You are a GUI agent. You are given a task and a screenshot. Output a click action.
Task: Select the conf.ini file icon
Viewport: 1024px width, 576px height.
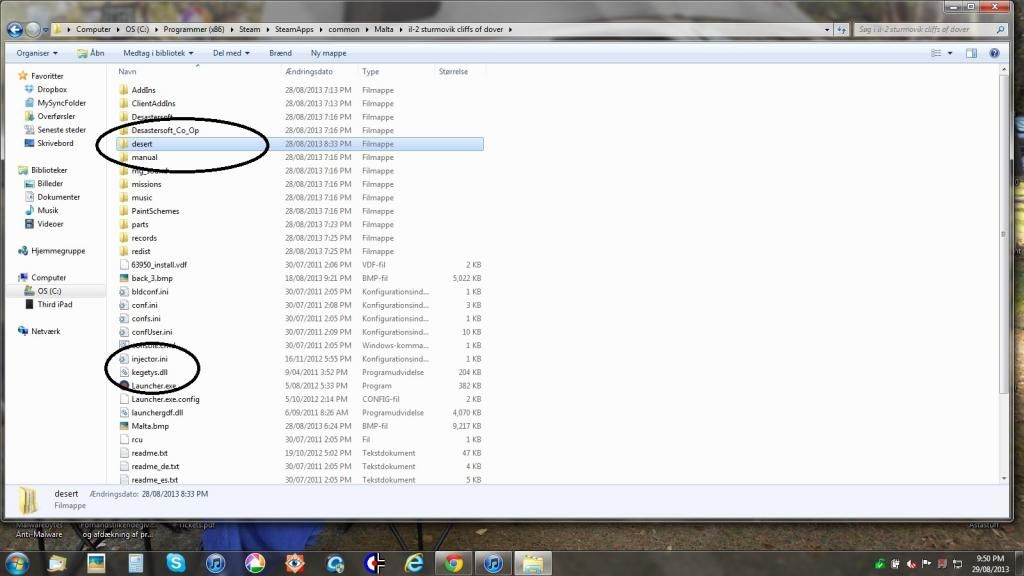click(x=124, y=305)
